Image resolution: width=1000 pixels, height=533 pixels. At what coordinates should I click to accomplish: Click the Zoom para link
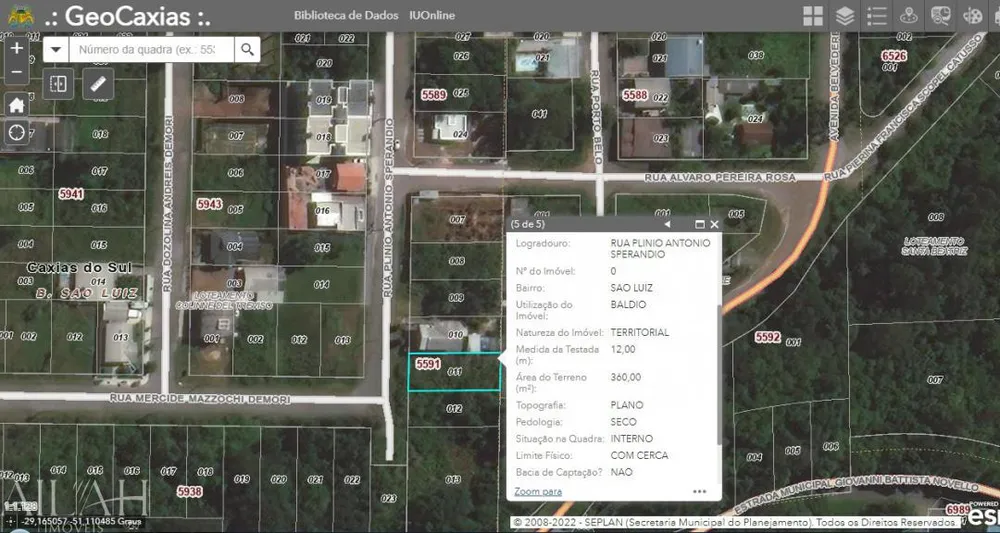(538, 492)
